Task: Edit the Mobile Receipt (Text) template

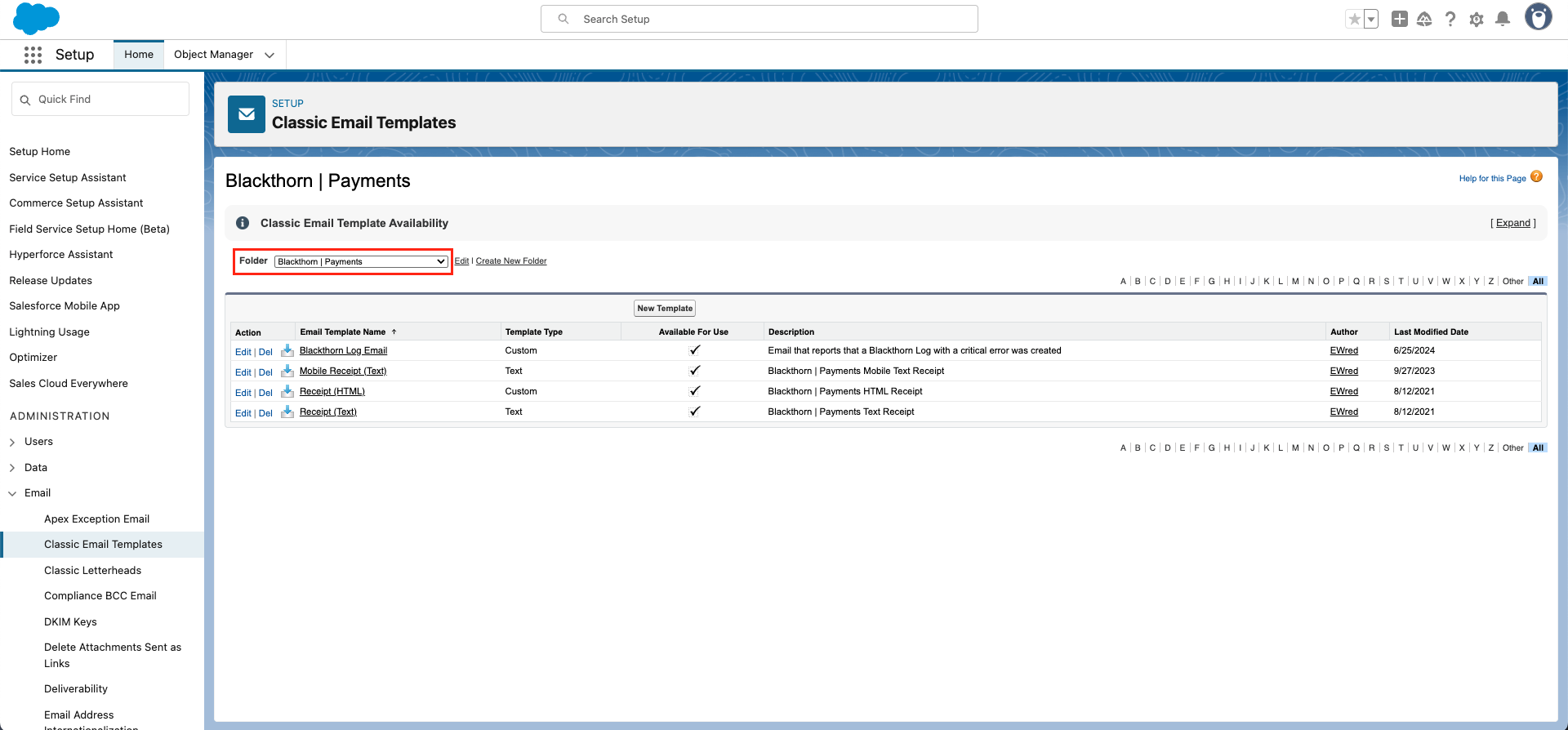Action: [x=243, y=372]
